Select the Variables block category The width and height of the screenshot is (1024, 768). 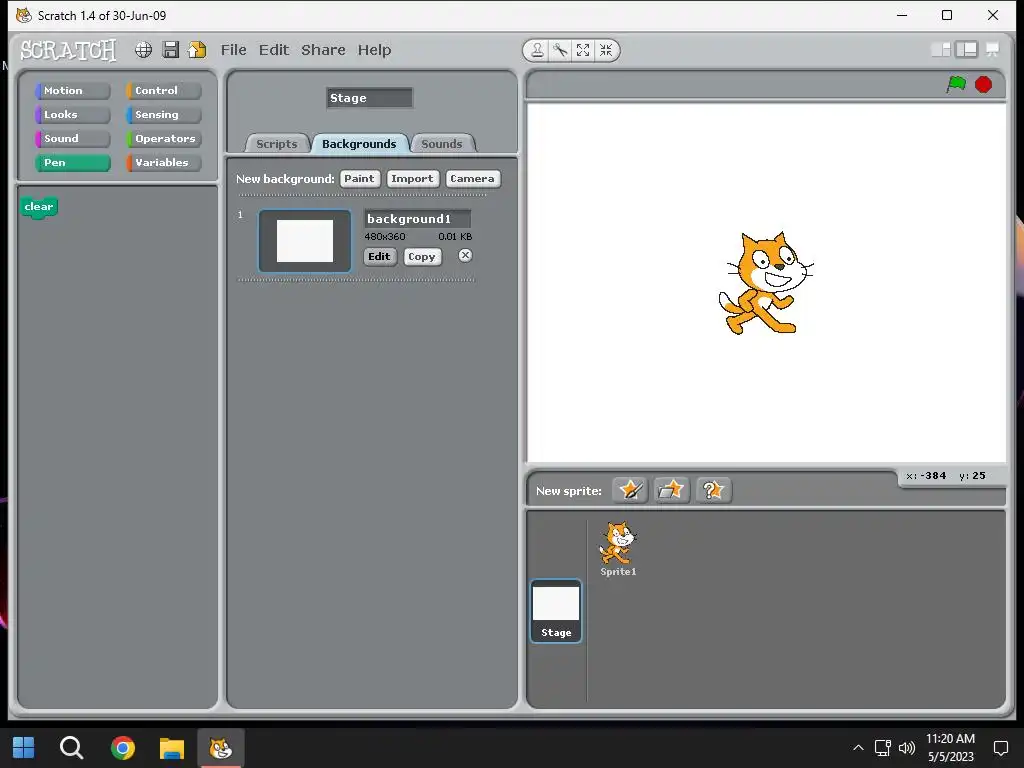[164, 163]
